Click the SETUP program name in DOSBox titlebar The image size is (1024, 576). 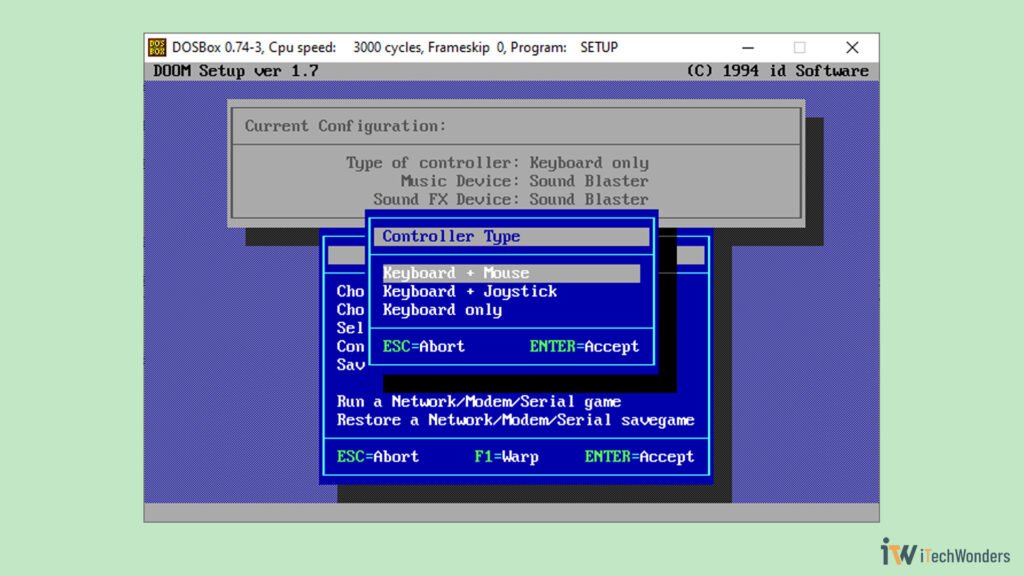tap(600, 46)
